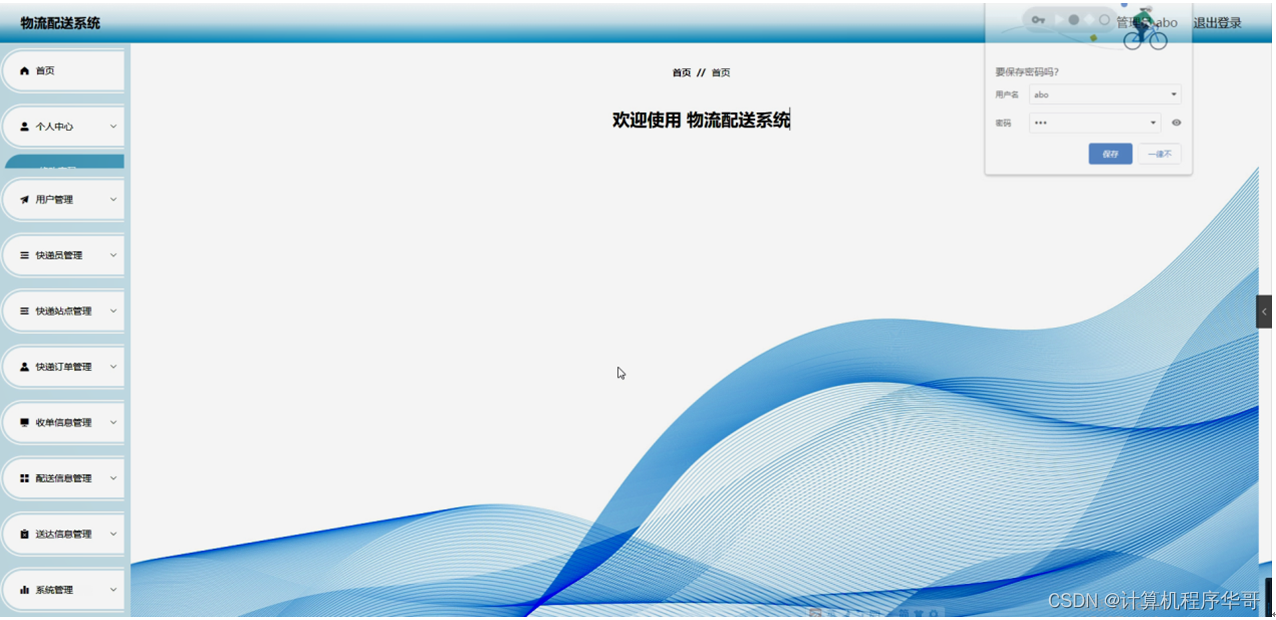
Task: Click the 物流配送系统 title in header
Action: [x=60, y=23]
